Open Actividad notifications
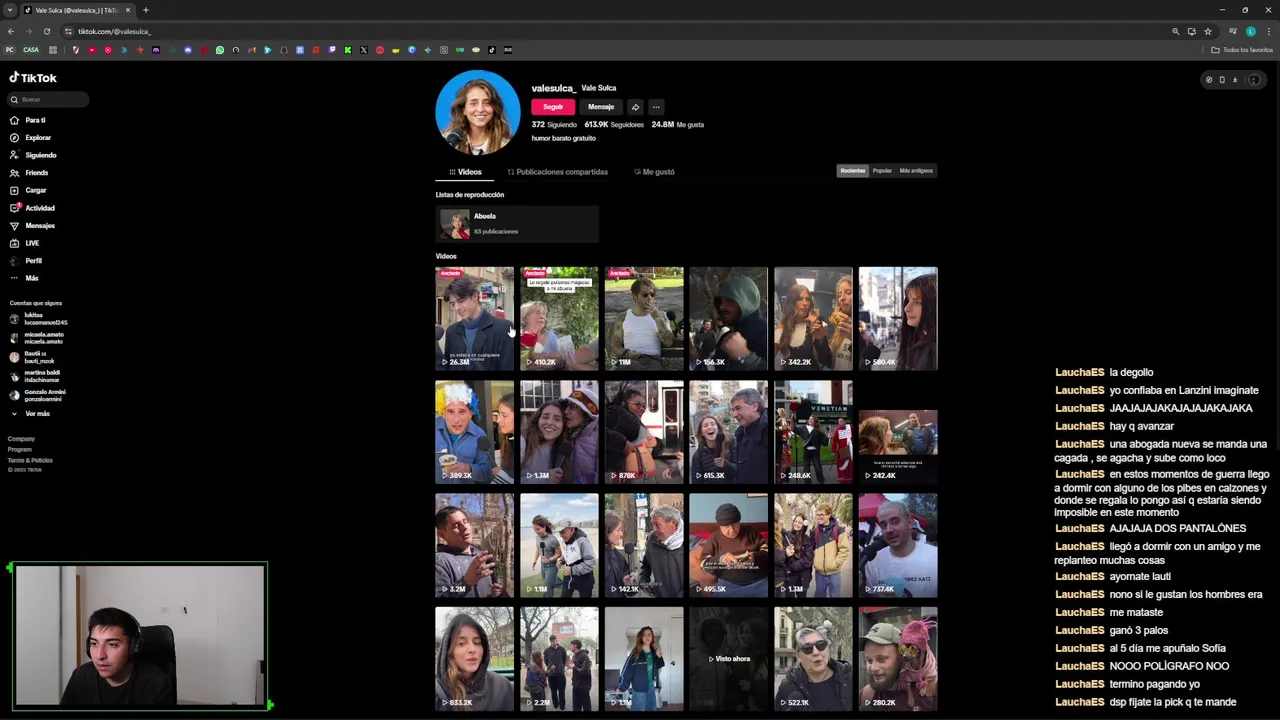Viewport: 1280px width, 720px height. [33, 208]
